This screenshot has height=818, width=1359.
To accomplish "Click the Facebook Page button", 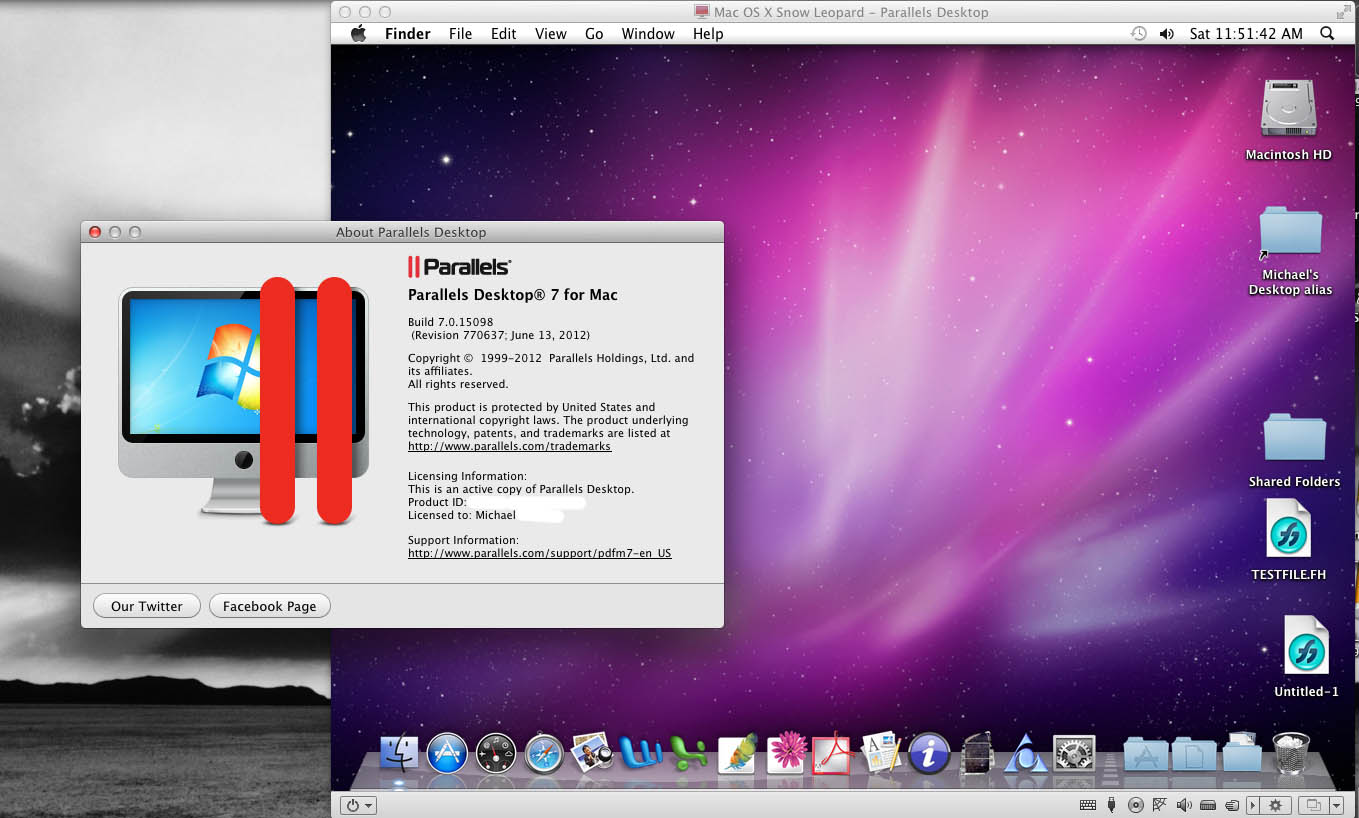I will click(x=270, y=606).
